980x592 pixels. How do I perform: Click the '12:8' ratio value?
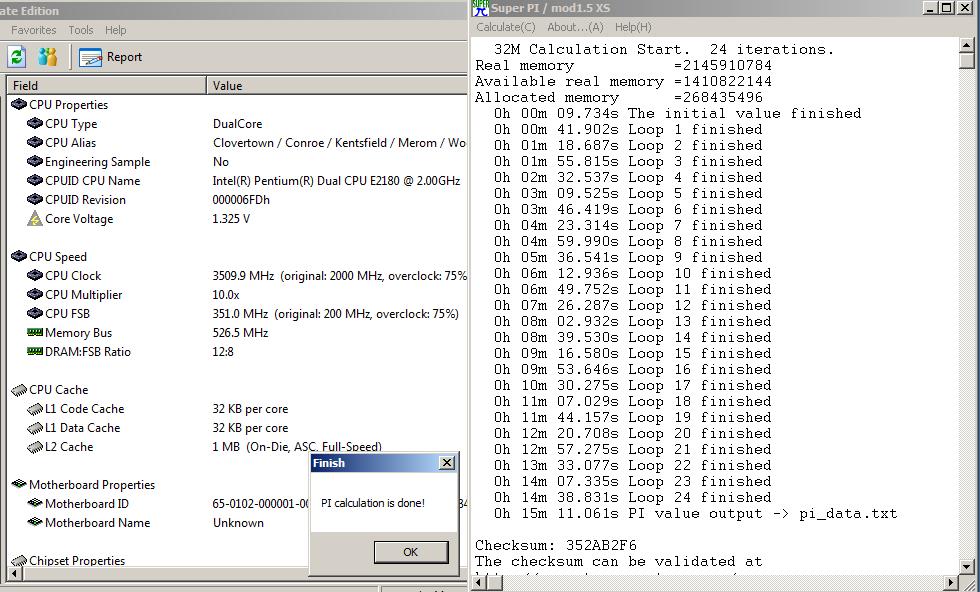(223, 352)
